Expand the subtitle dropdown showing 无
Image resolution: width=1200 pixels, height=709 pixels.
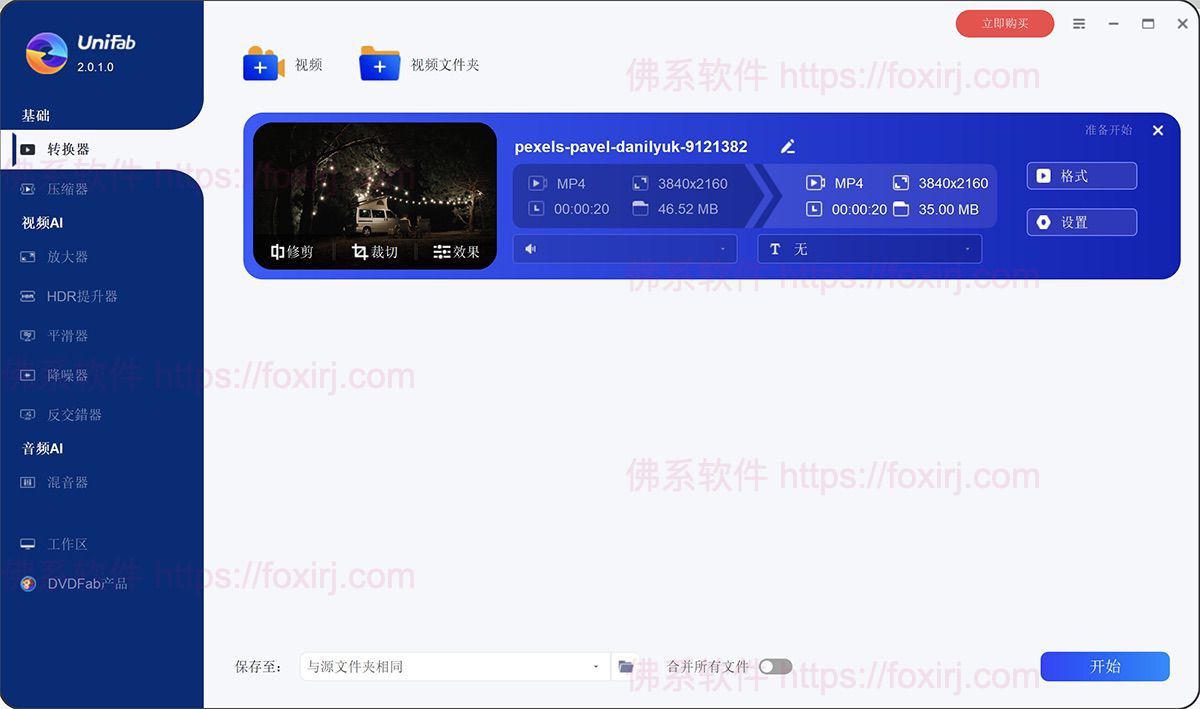click(x=966, y=248)
